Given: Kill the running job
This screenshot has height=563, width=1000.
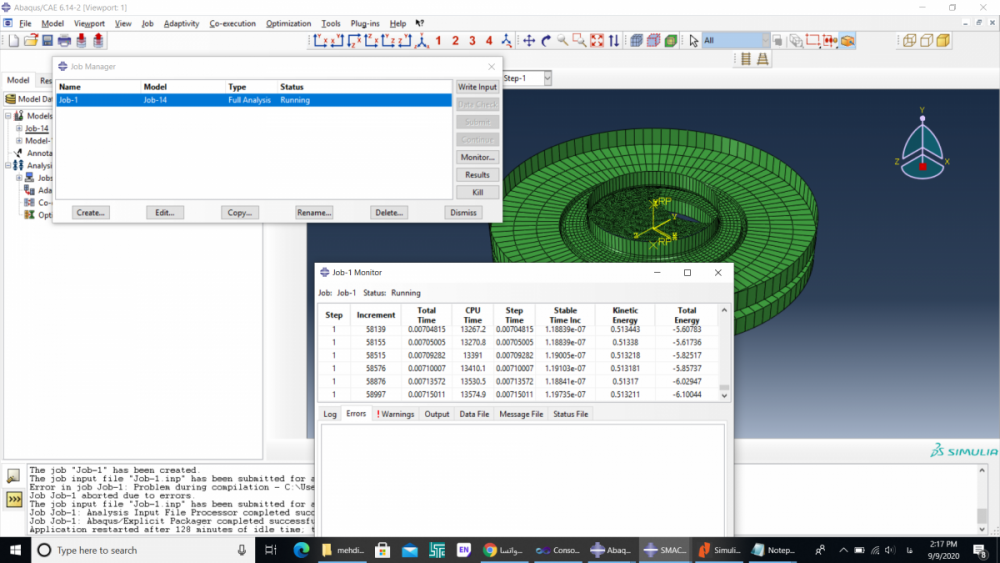Looking at the screenshot, I should point(477,192).
